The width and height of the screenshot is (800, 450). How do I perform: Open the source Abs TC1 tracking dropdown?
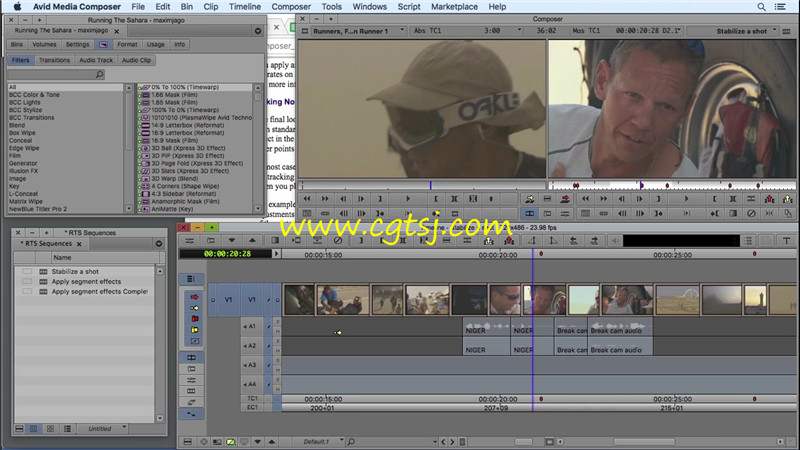click(468, 31)
